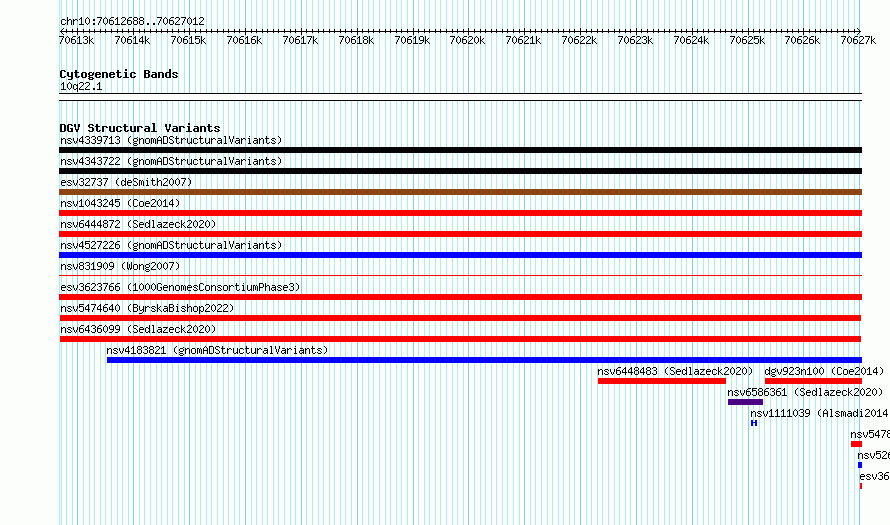
Task: Click the nsv6448483 (Sedlazeck2020) label
Action: (x=675, y=371)
